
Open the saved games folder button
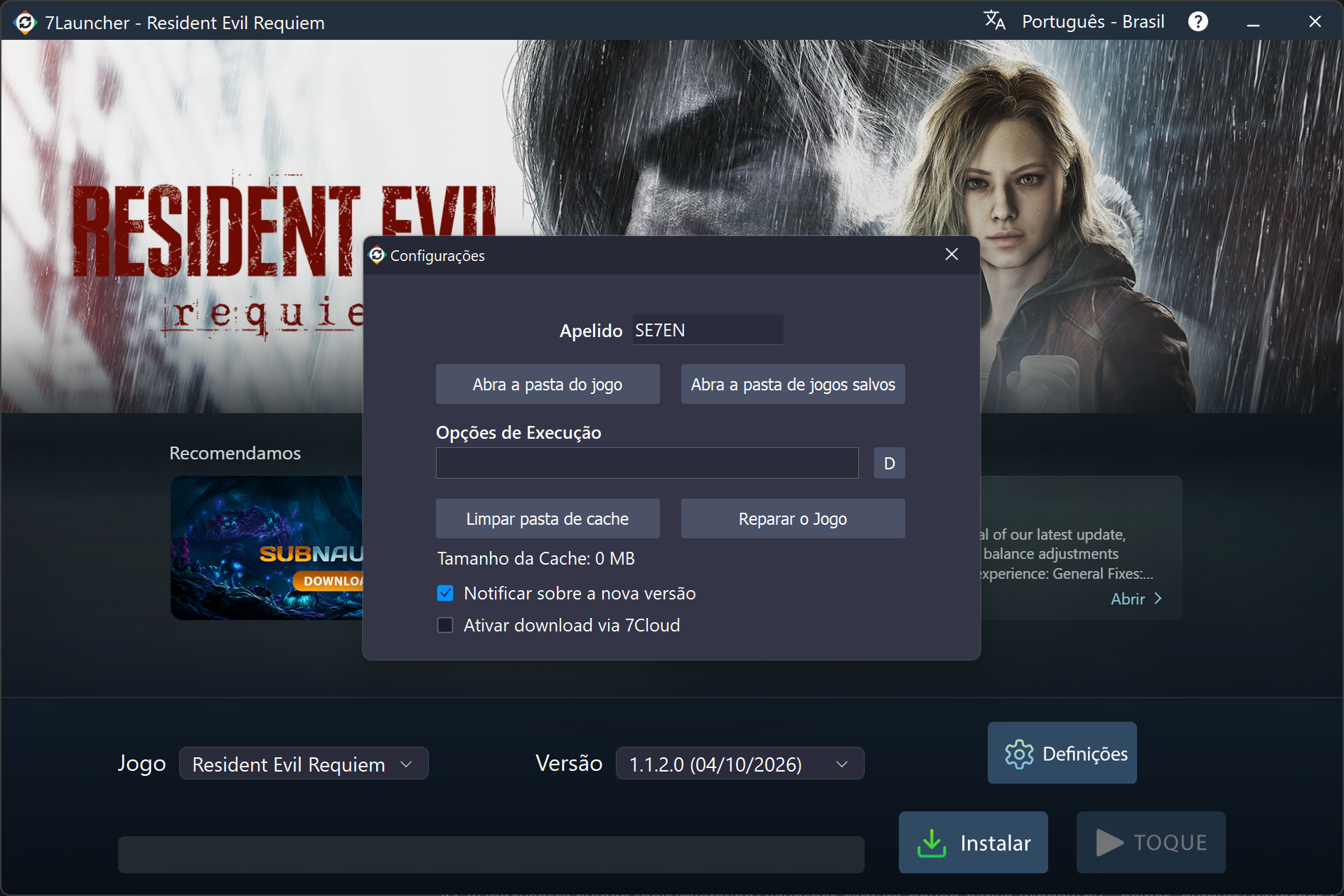(x=793, y=385)
